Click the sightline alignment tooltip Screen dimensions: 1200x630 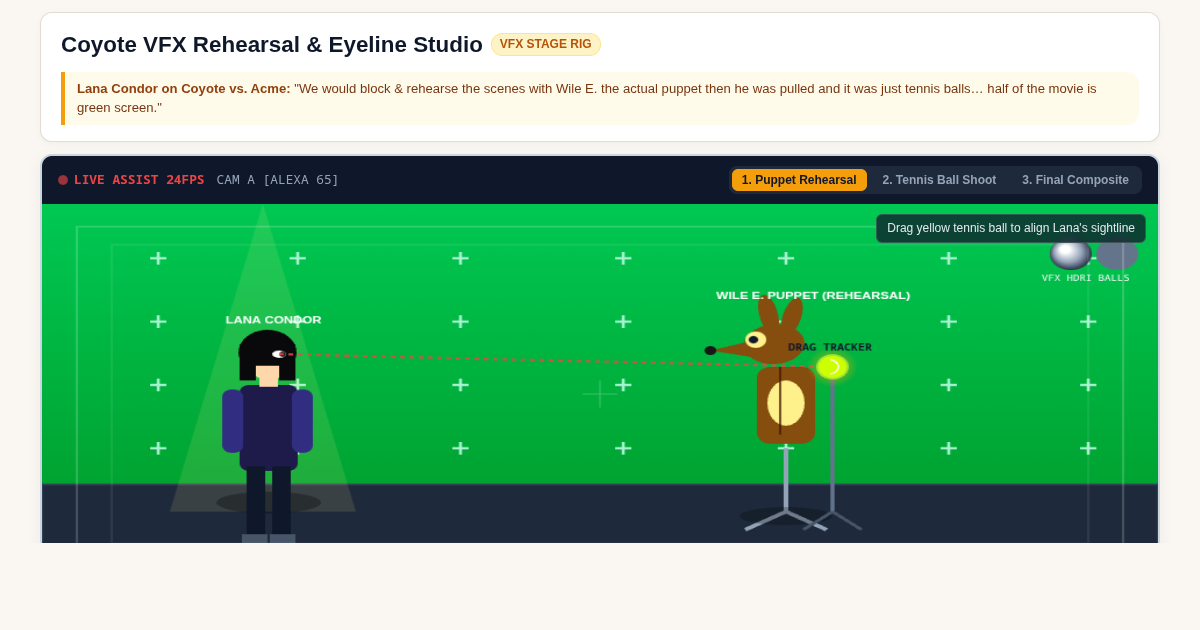1011,228
